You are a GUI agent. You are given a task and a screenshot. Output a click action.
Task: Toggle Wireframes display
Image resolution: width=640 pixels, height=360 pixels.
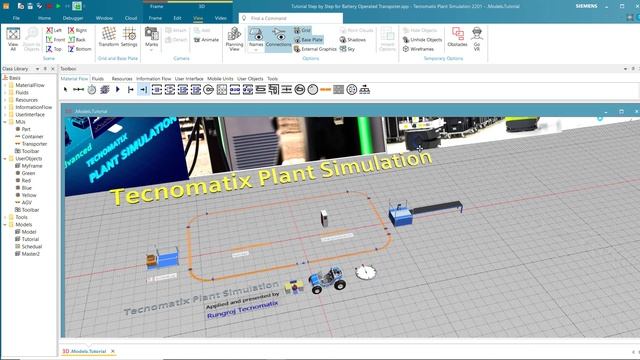point(418,49)
